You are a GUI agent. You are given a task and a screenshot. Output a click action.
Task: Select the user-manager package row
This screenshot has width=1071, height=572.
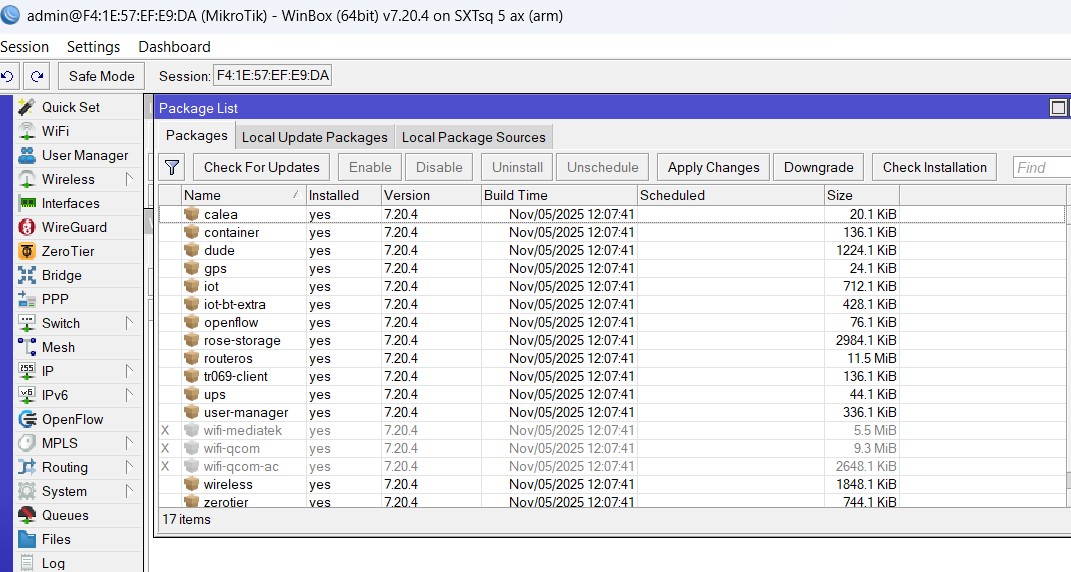[612, 412]
